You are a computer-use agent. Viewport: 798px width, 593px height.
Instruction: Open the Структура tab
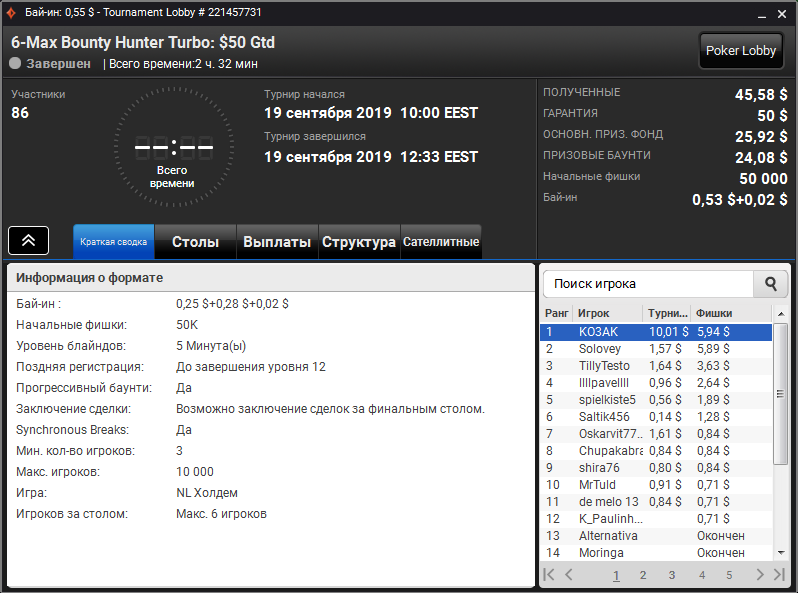pos(359,242)
